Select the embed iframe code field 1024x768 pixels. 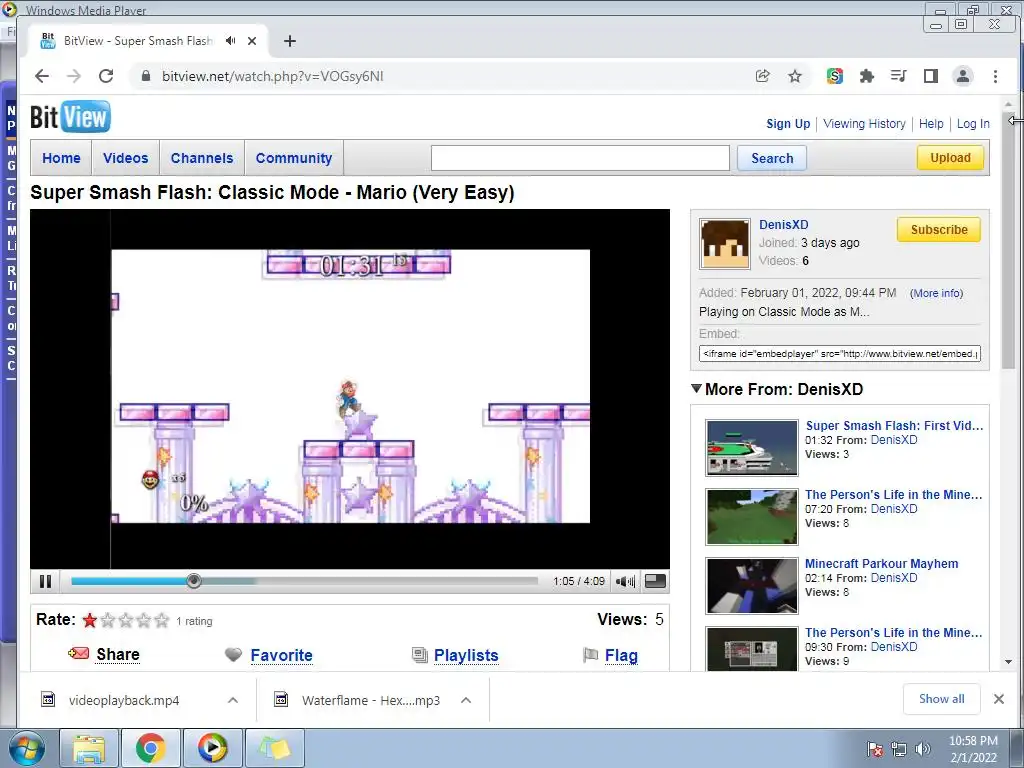(x=839, y=353)
